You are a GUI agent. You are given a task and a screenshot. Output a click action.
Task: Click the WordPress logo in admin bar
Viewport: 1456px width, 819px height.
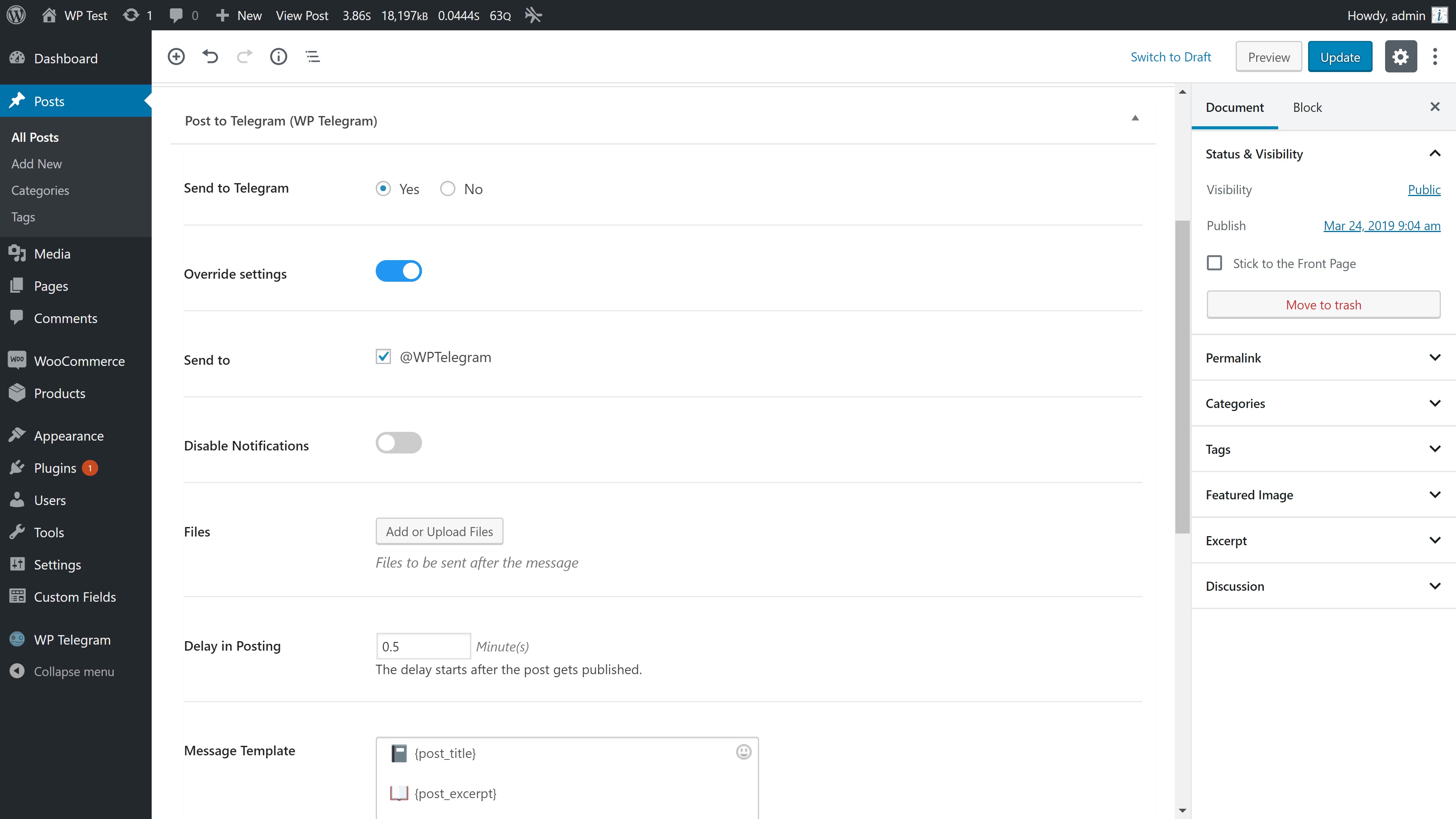click(16, 15)
